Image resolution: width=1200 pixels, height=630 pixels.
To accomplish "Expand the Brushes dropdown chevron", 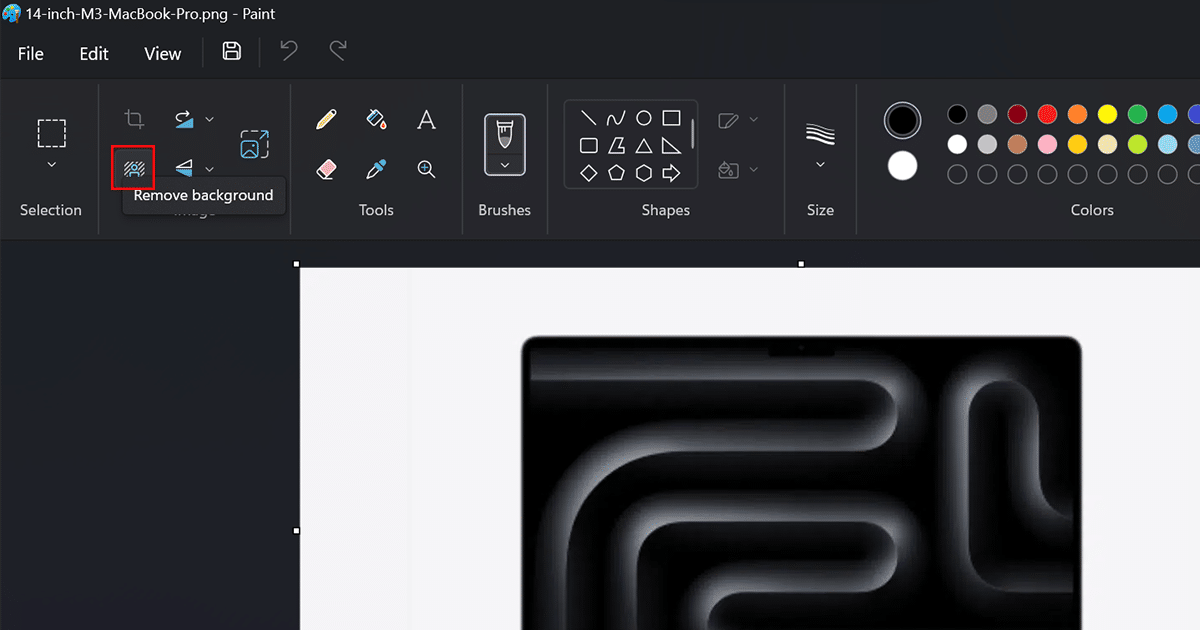I will pos(505,165).
